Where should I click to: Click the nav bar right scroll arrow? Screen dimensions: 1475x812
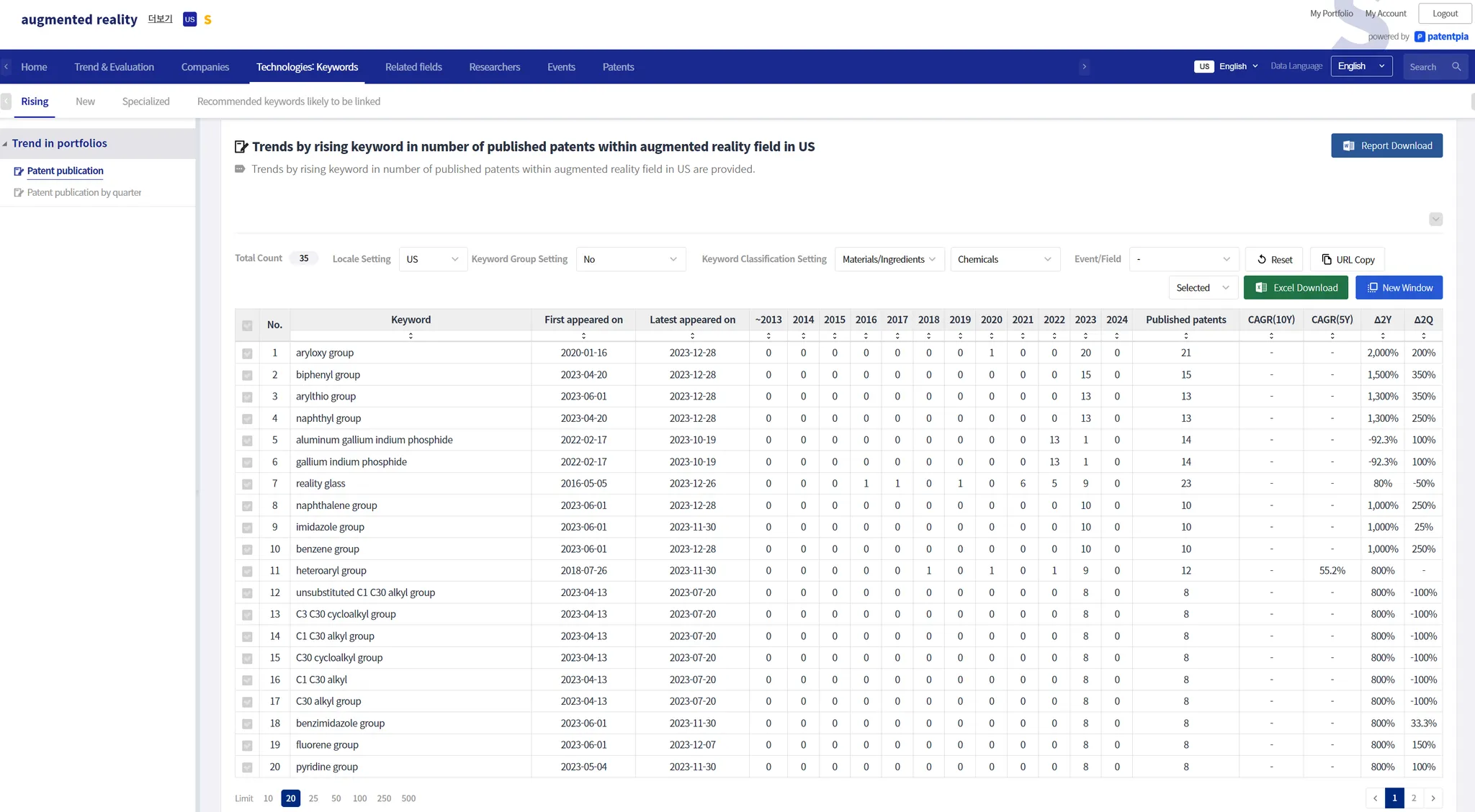(1084, 67)
